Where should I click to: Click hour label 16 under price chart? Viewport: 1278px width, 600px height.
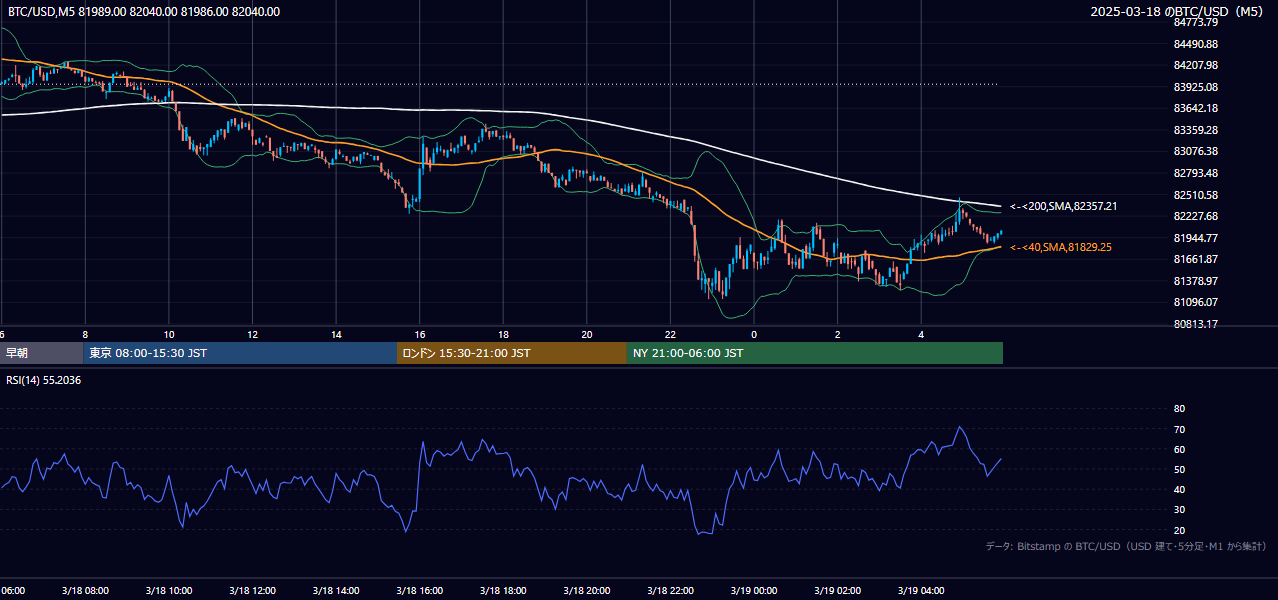[420, 335]
